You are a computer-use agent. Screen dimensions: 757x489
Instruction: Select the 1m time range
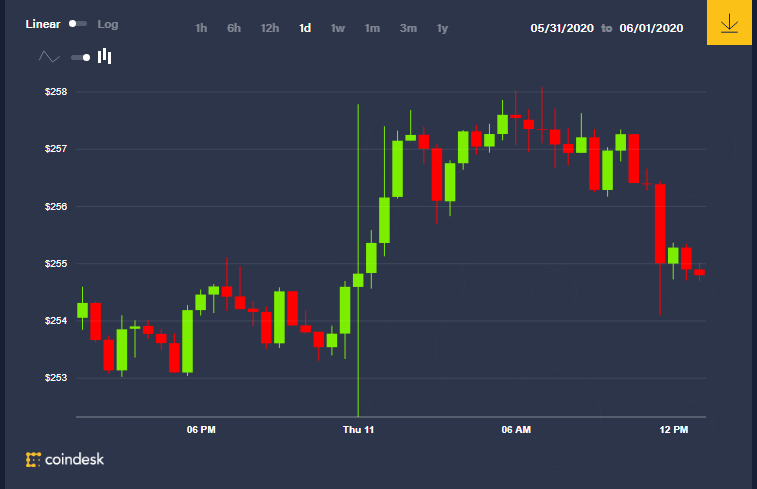pyautogui.click(x=372, y=28)
